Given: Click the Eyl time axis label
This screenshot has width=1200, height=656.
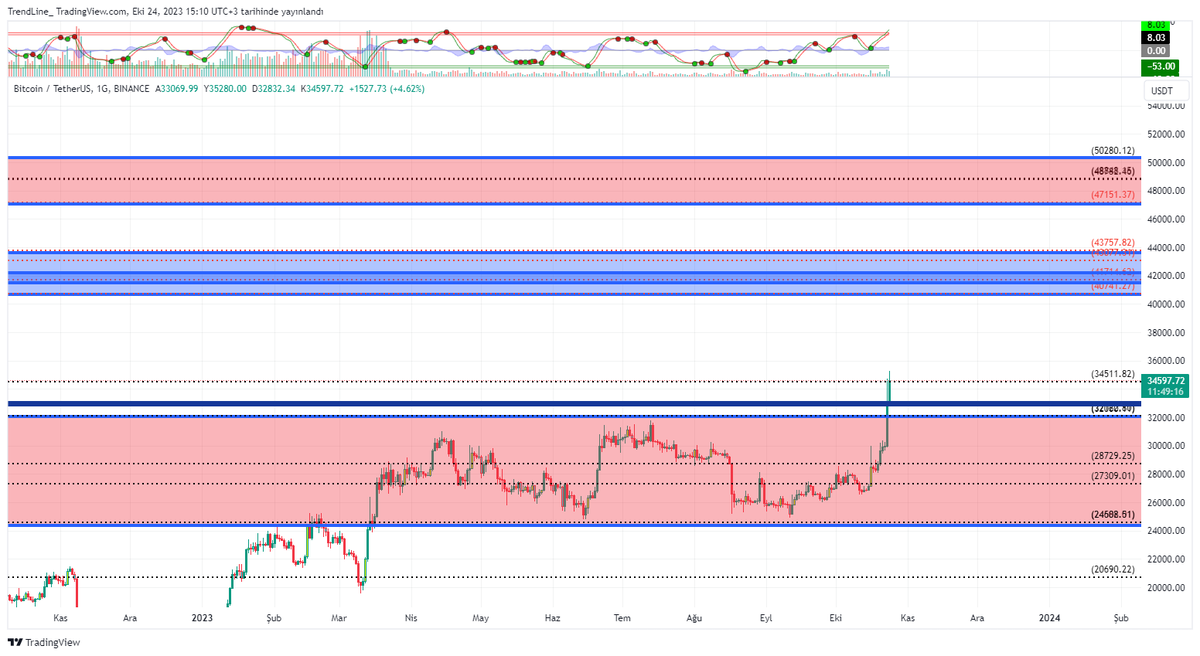Looking at the screenshot, I should [x=766, y=618].
